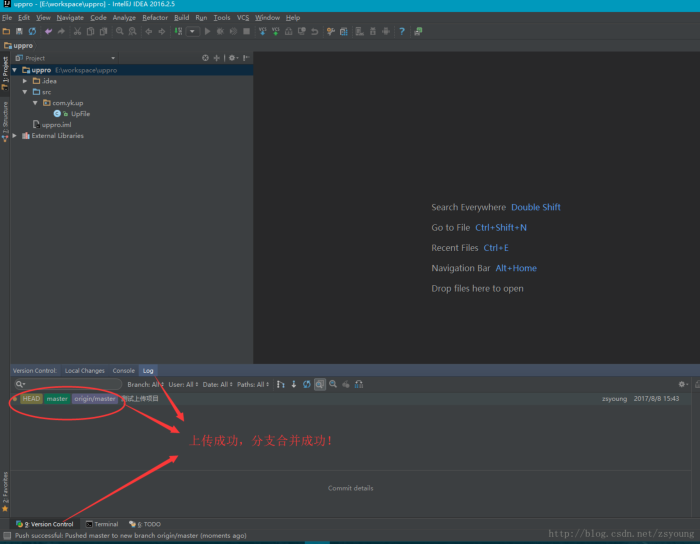Image resolution: width=700 pixels, height=544 pixels.
Task: Click Undo arrow in main toolbar
Action: click(48, 31)
